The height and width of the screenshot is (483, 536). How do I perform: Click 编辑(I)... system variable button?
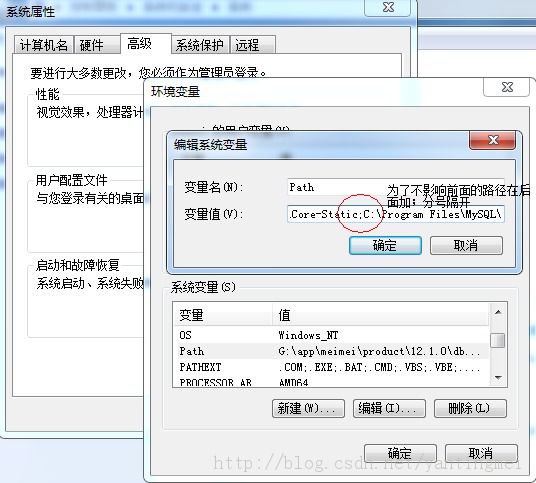coord(389,408)
